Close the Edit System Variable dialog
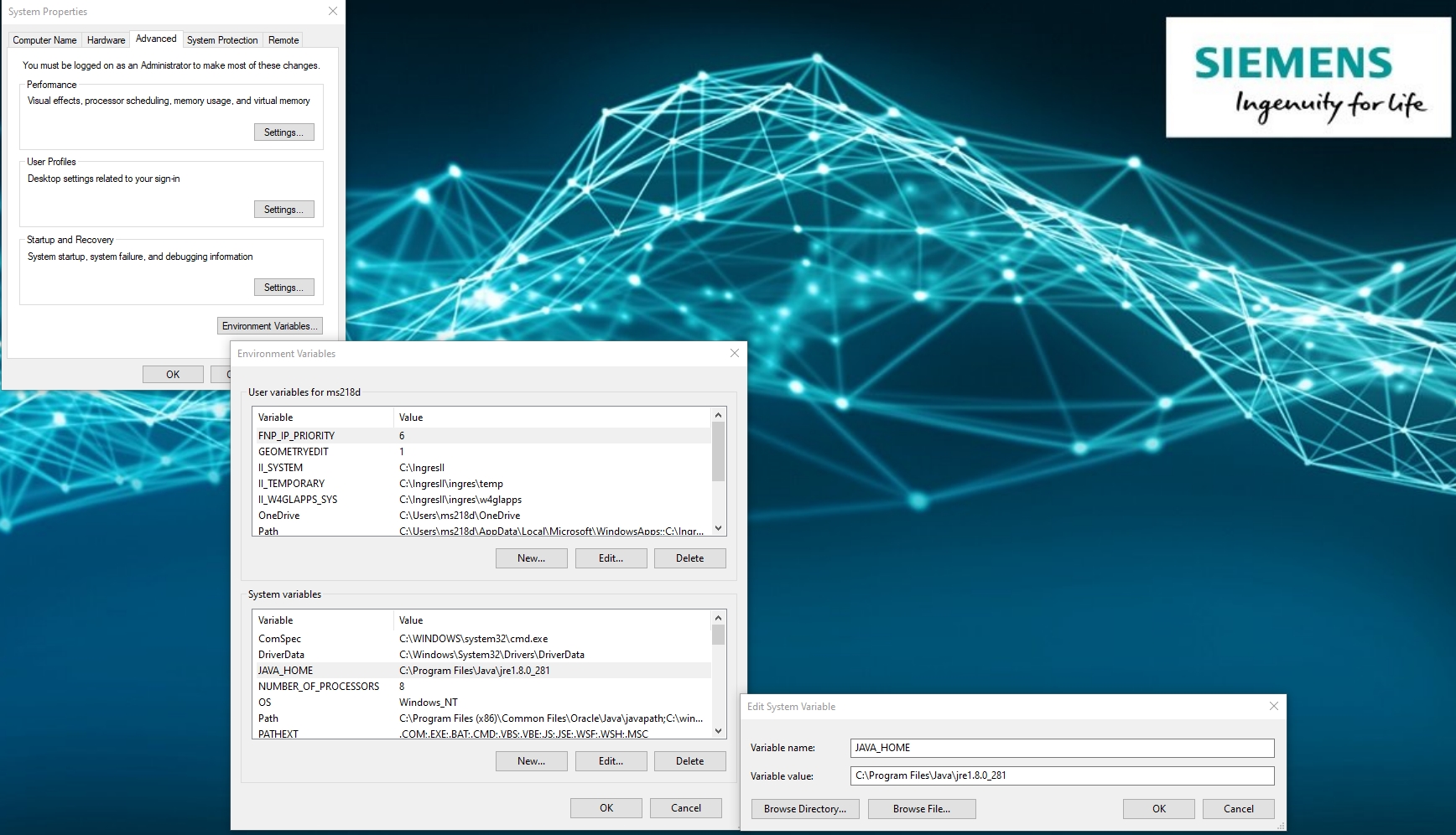 (x=1273, y=707)
